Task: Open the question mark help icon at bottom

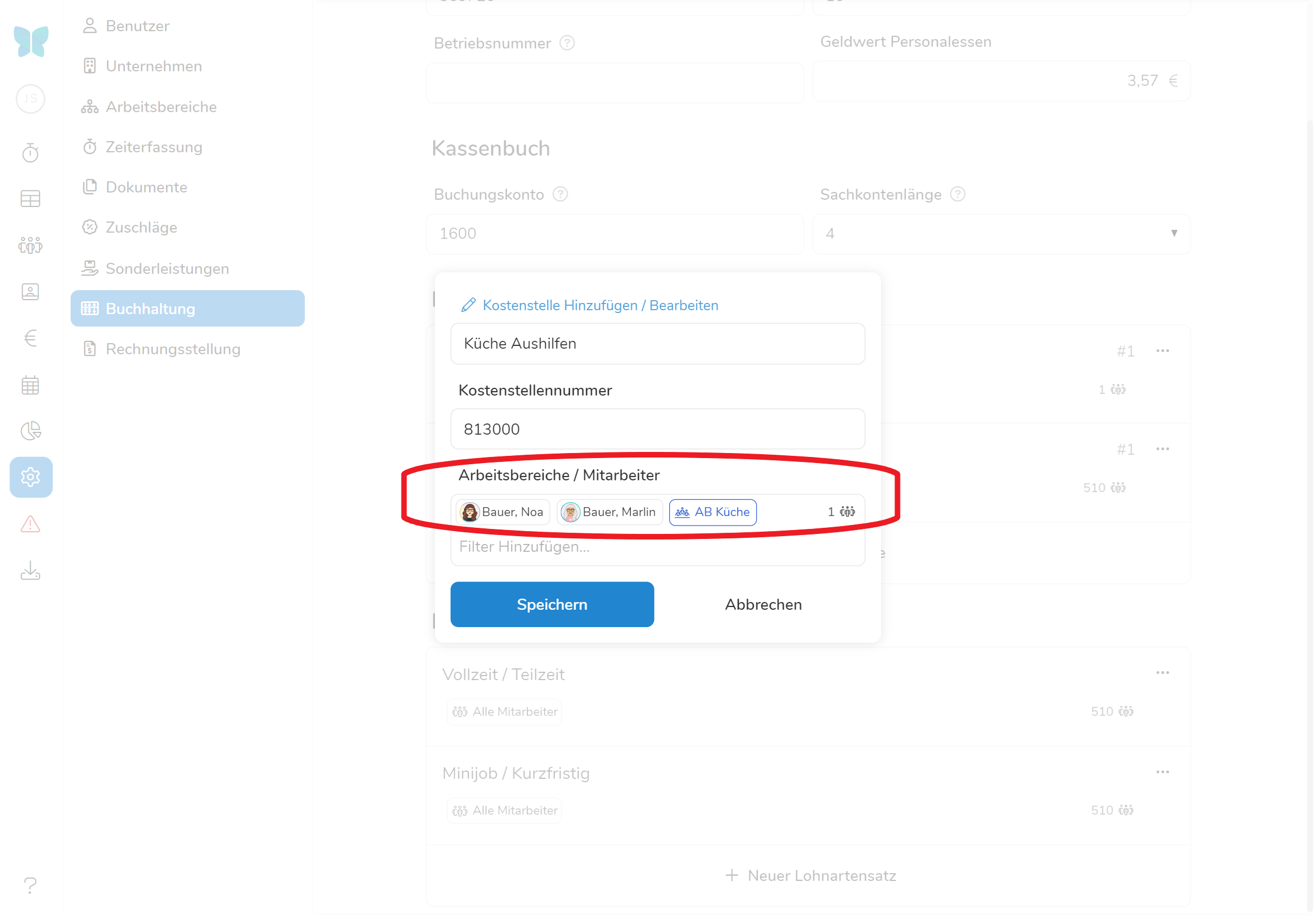Action: point(30,885)
